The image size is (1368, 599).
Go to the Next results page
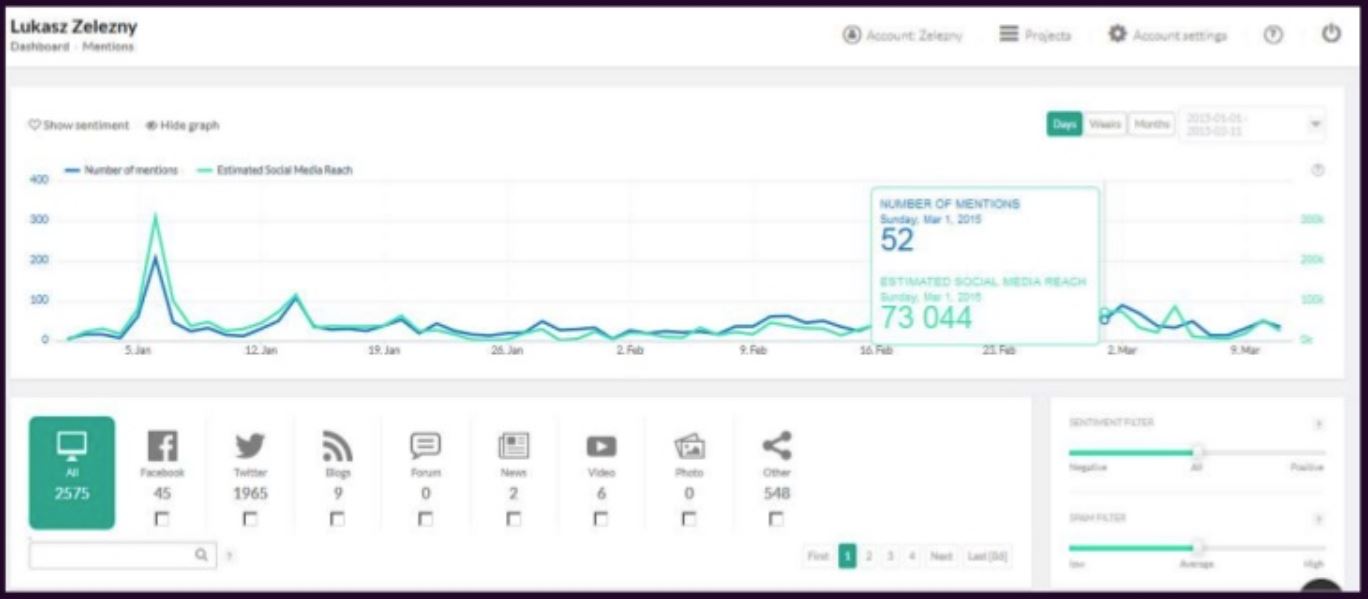click(x=940, y=556)
